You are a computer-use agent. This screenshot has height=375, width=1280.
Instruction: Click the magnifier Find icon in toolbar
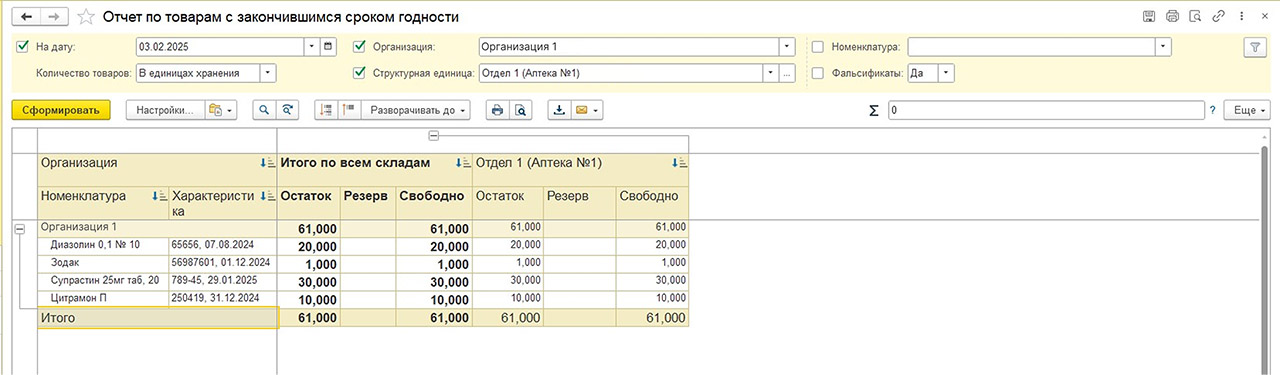(265, 110)
